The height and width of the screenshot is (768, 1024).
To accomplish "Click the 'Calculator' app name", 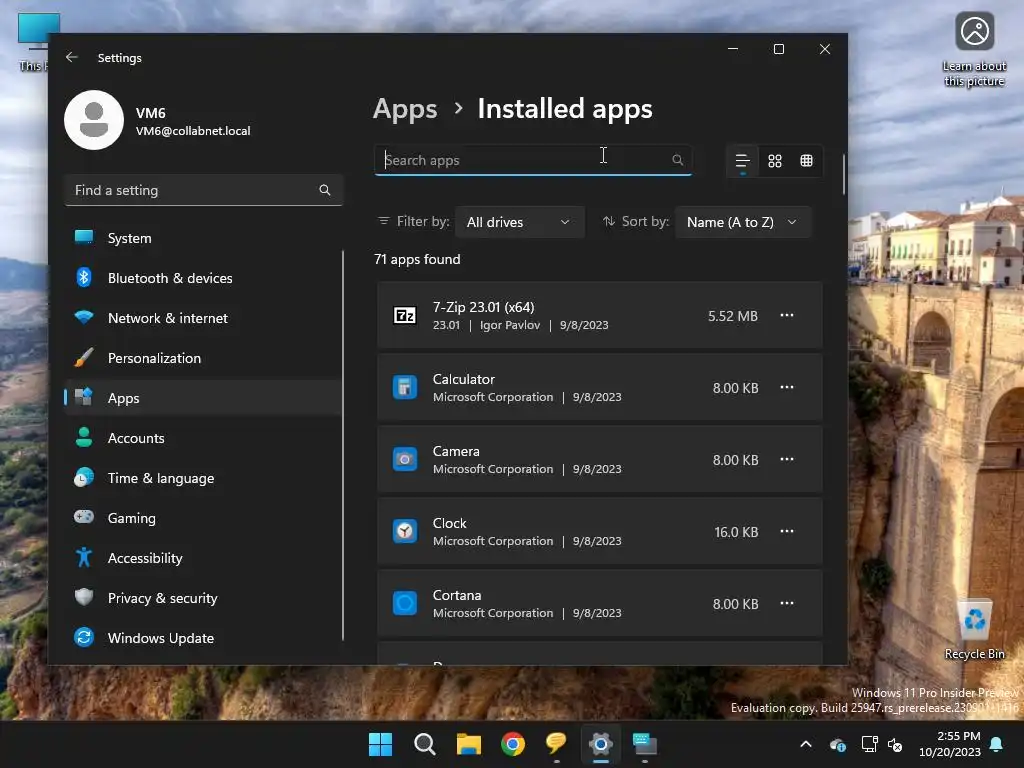I will pyautogui.click(x=464, y=379).
